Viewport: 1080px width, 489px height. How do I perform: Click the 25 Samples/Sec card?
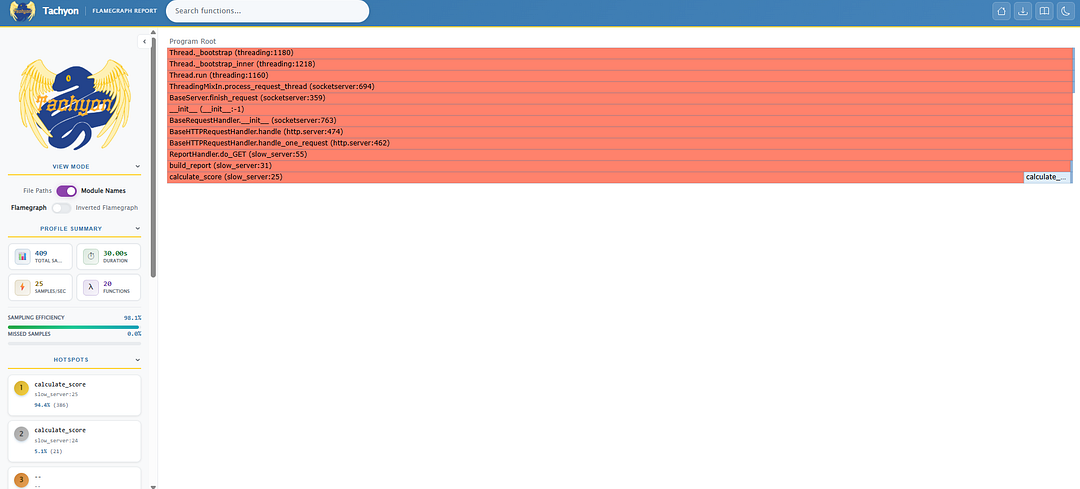(x=40, y=287)
